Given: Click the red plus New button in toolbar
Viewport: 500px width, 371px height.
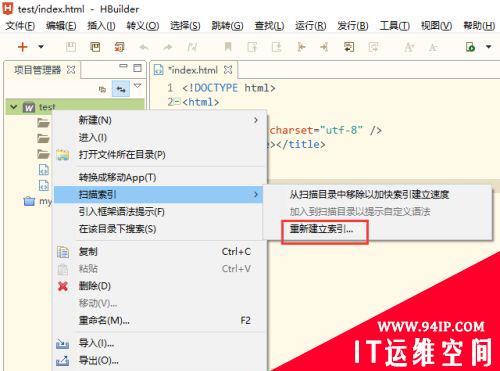Looking at the screenshot, I should (22, 47).
